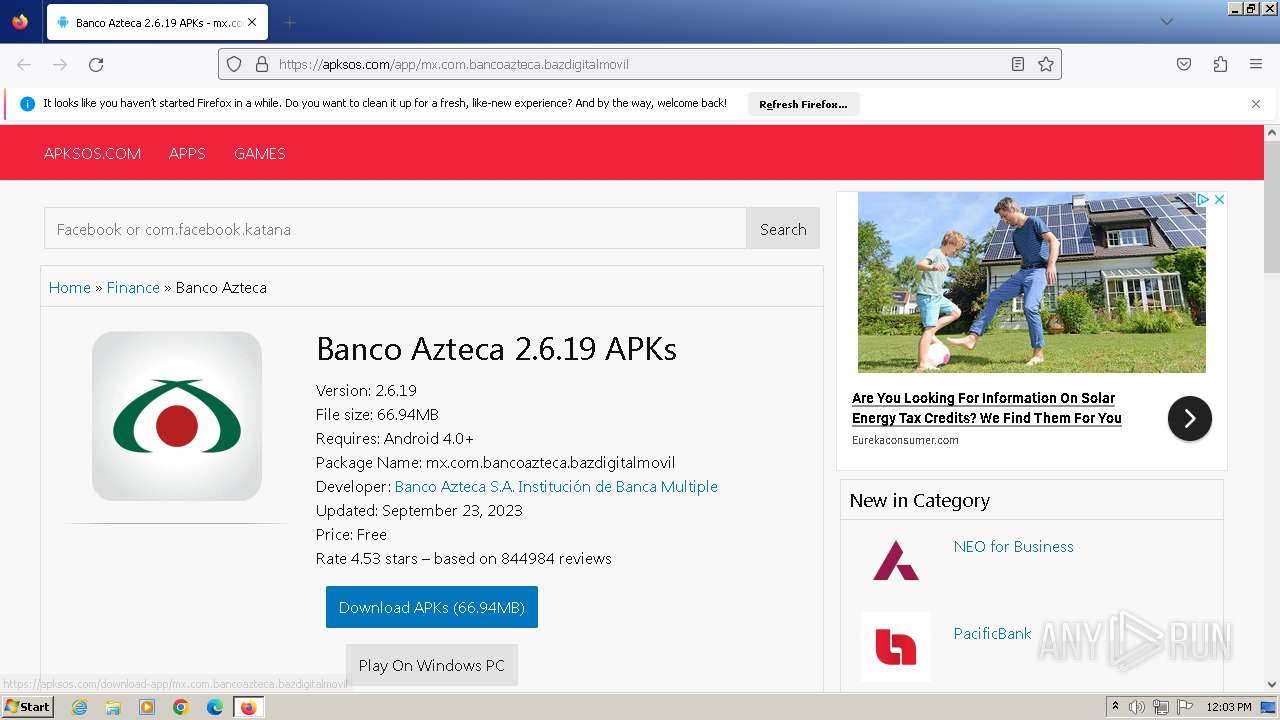
Task: Open volume speaker tray icon
Action: (x=1137, y=707)
